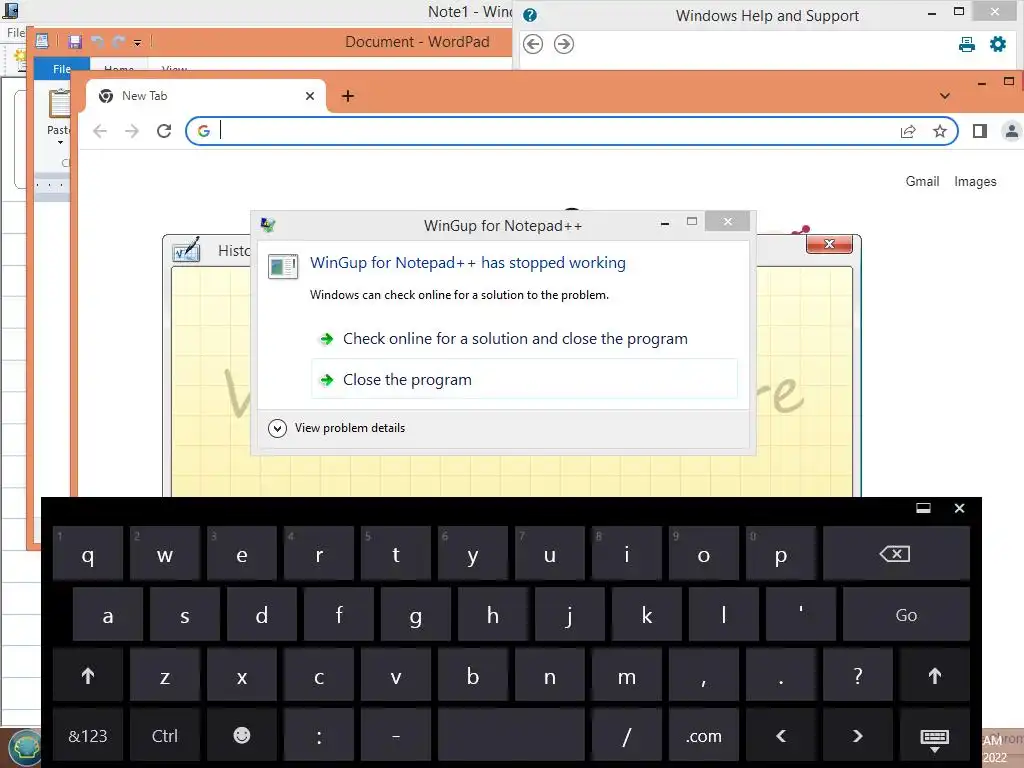This screenshot has height=768, width=1024.
Task: Click the Journal app icon in Note1 title bar
Action: point(10,10)
